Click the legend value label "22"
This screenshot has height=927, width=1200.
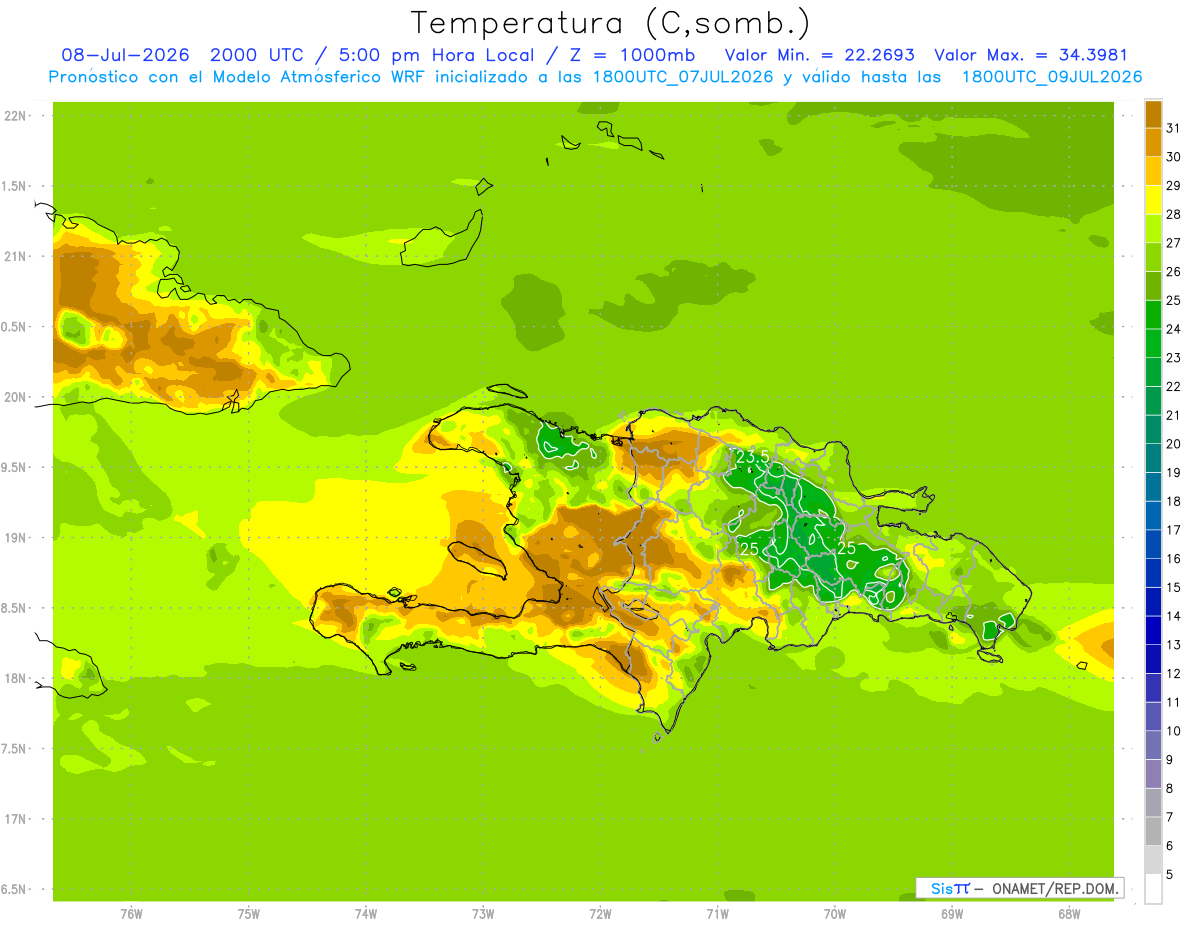click(x=1174, y=386)
